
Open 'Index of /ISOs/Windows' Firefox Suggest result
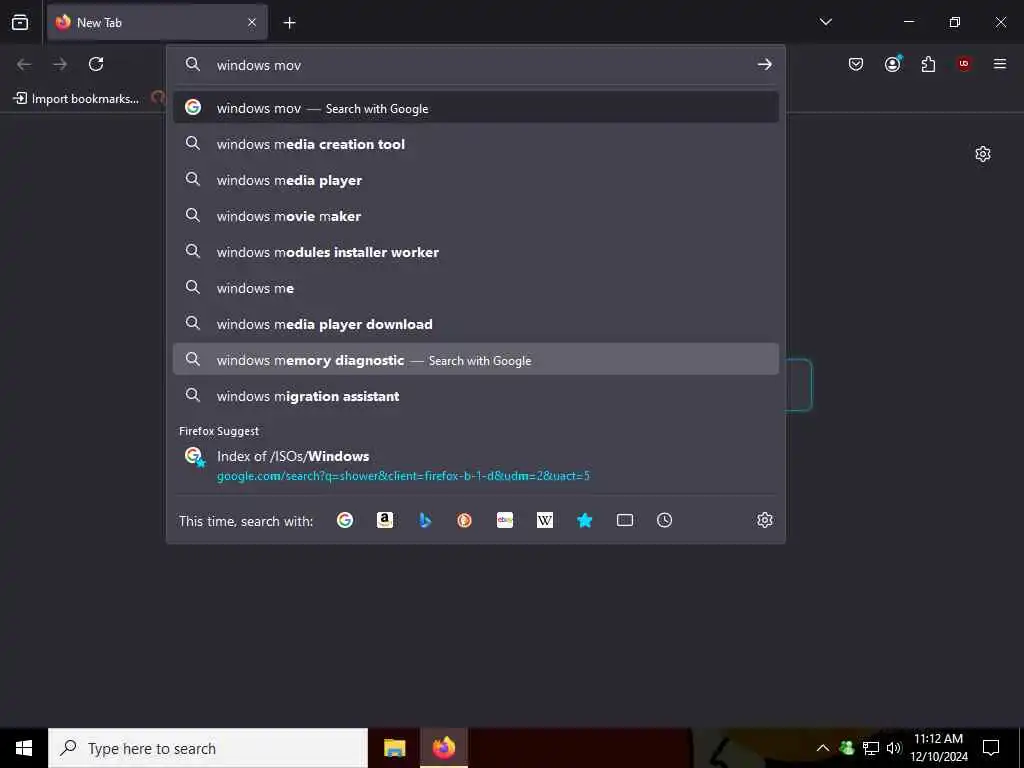475,465
